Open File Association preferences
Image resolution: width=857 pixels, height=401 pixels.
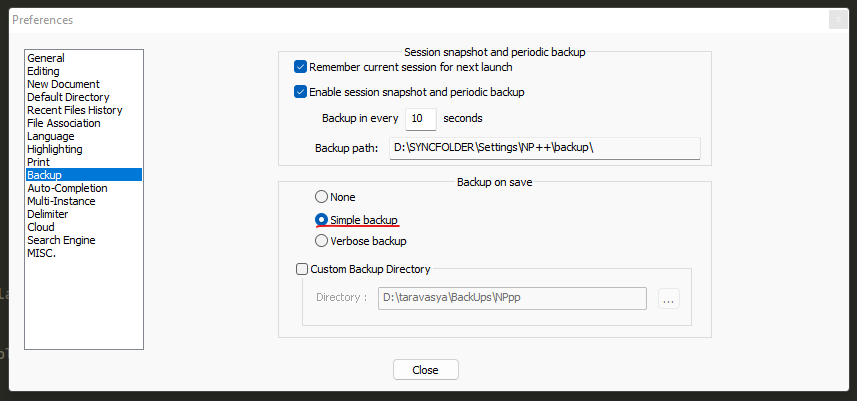(63, 123)
